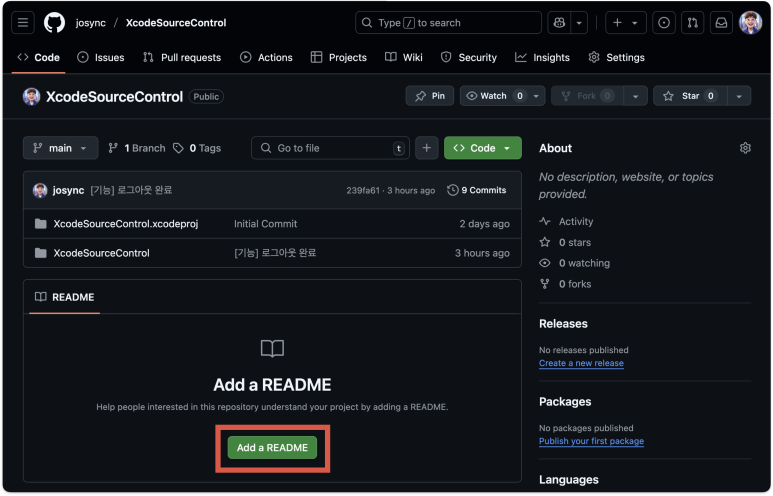Click the josync owner breadcrumb
The height and width of the screenshot is (496, 773).
[91, 23]
